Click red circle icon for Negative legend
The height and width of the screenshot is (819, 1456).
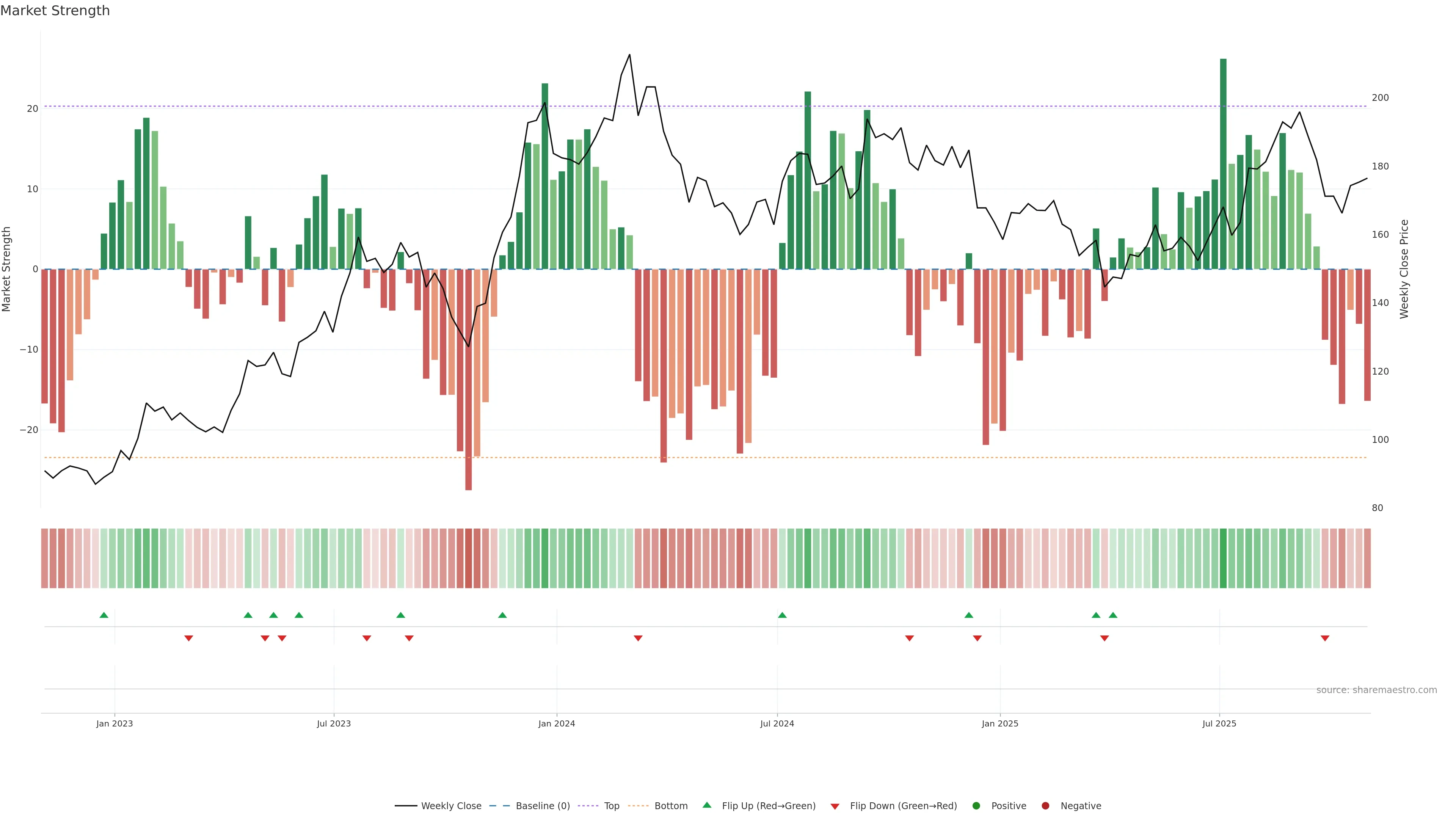pyautogui.click(x=1045, y=805)
